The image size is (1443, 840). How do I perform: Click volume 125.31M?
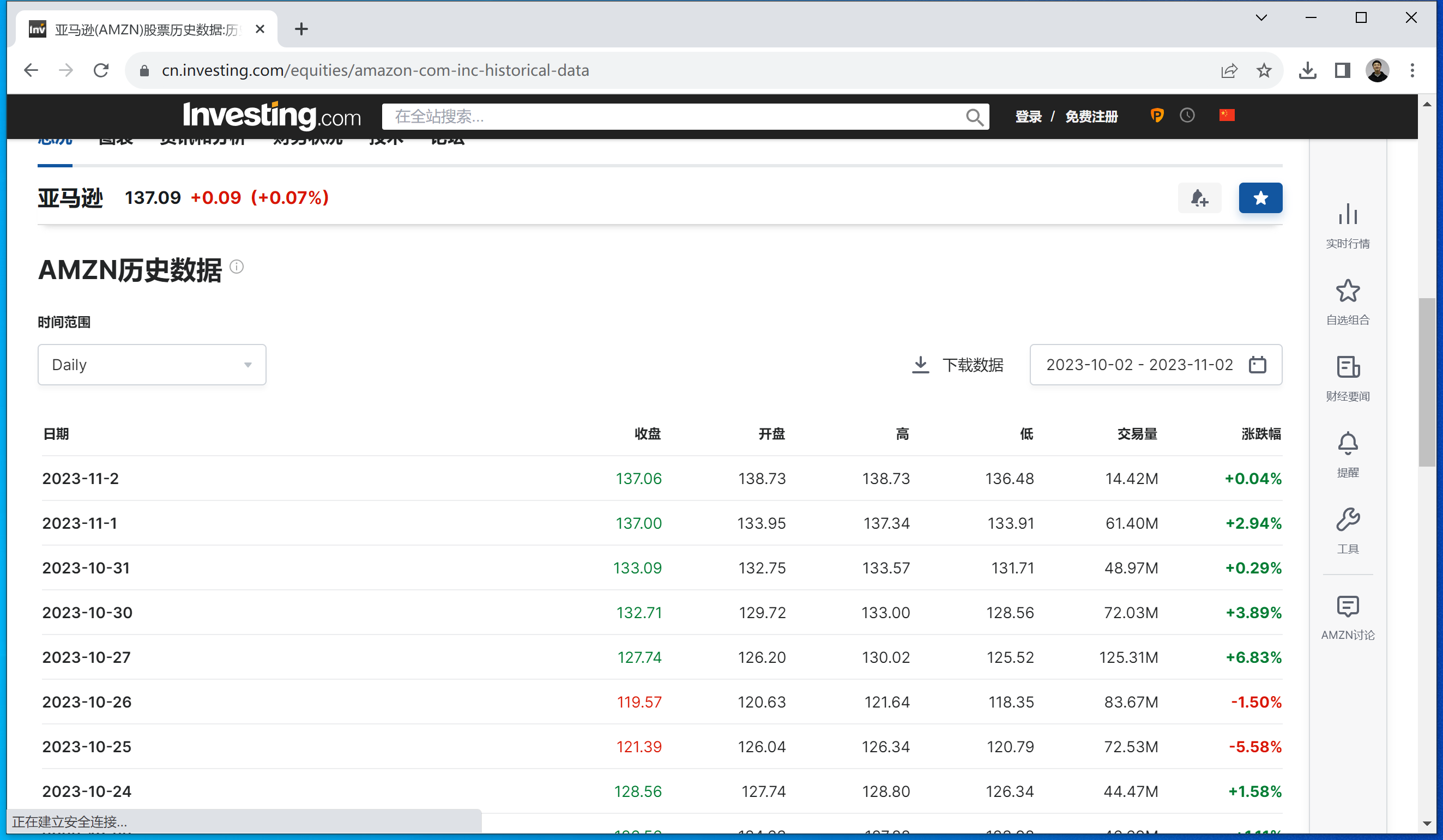click(1128, 657)
